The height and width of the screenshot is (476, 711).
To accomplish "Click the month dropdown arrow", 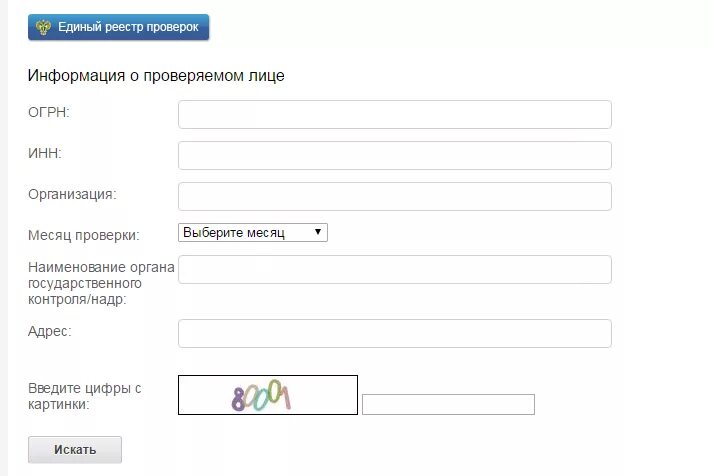I will [318, 232].
